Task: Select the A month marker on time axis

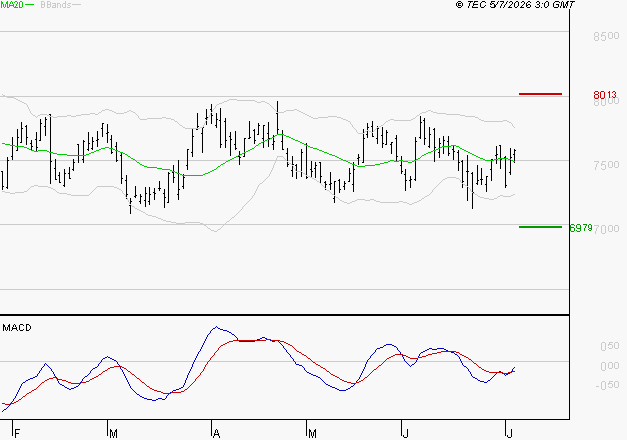Action: pos(216,434)
